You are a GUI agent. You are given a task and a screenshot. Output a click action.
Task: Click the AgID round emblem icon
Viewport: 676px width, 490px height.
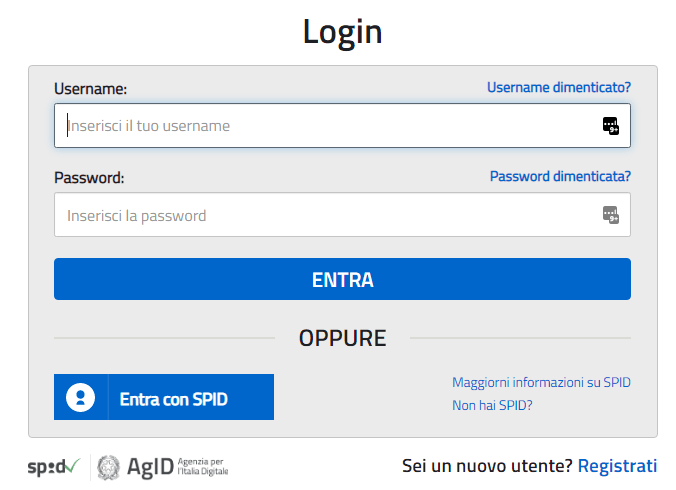tap(108, 466)
